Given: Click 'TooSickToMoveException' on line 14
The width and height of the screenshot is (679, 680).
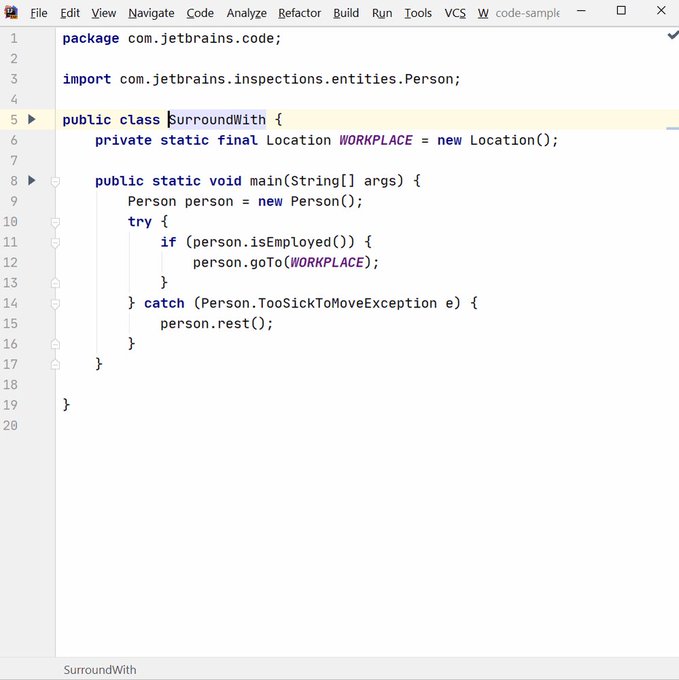Looking at the screenshot, I should (347, 303).
